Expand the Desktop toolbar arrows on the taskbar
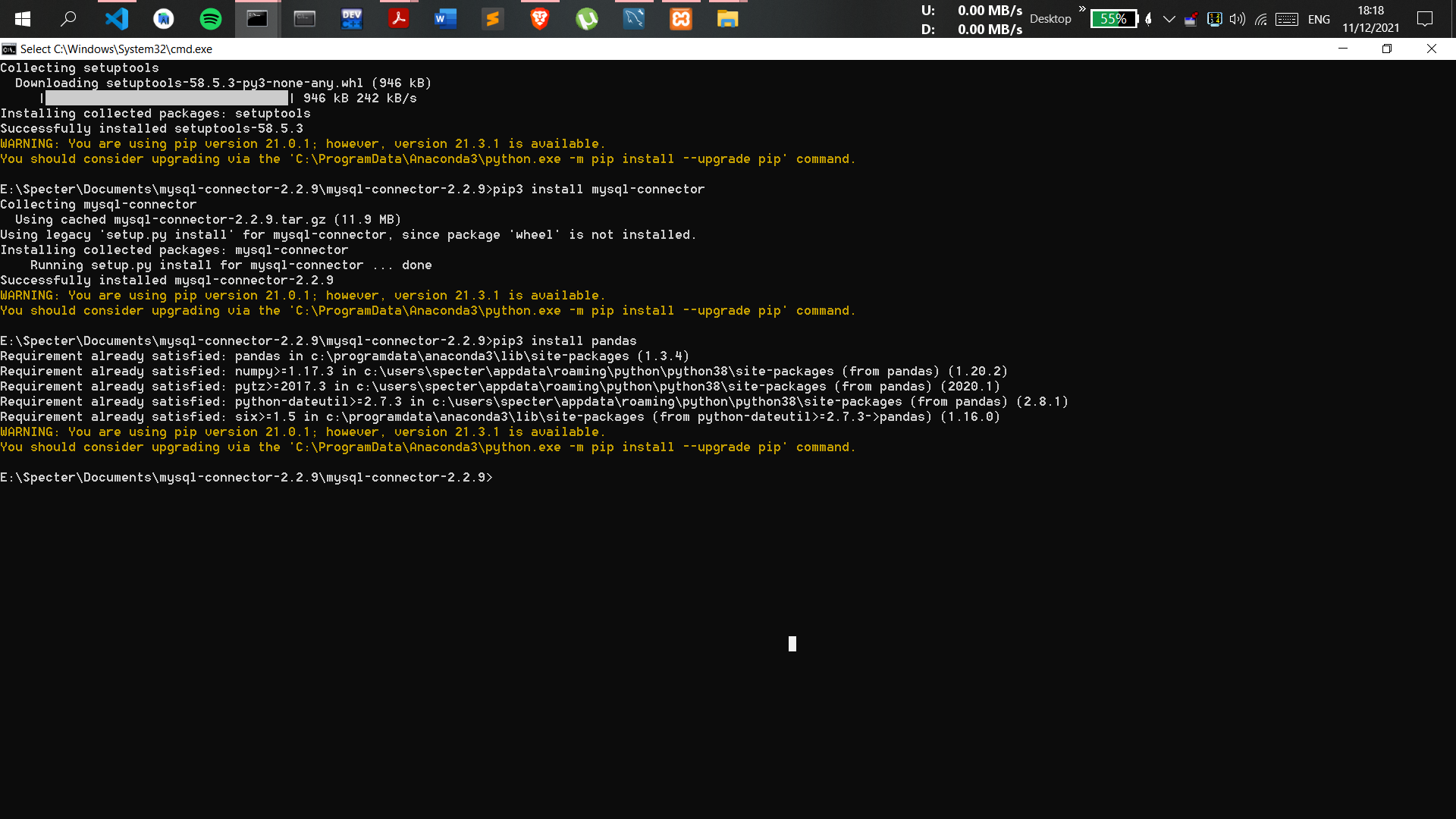The height and width of the screenshot is (819, 1456). click(x=1081, y=11)
